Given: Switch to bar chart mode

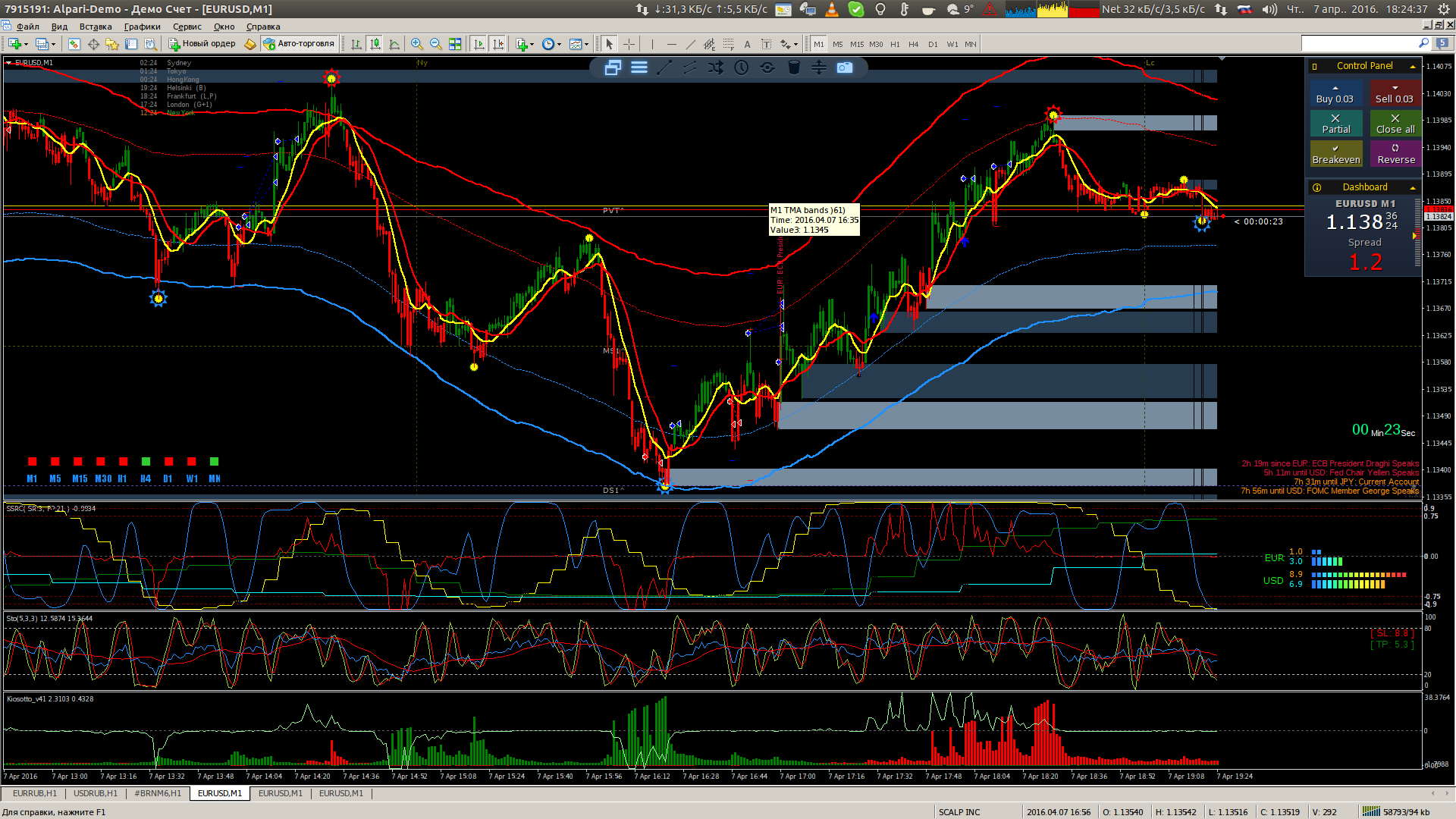Looking at the screenshot, I should pyautogui.click(x=356, y=44).
